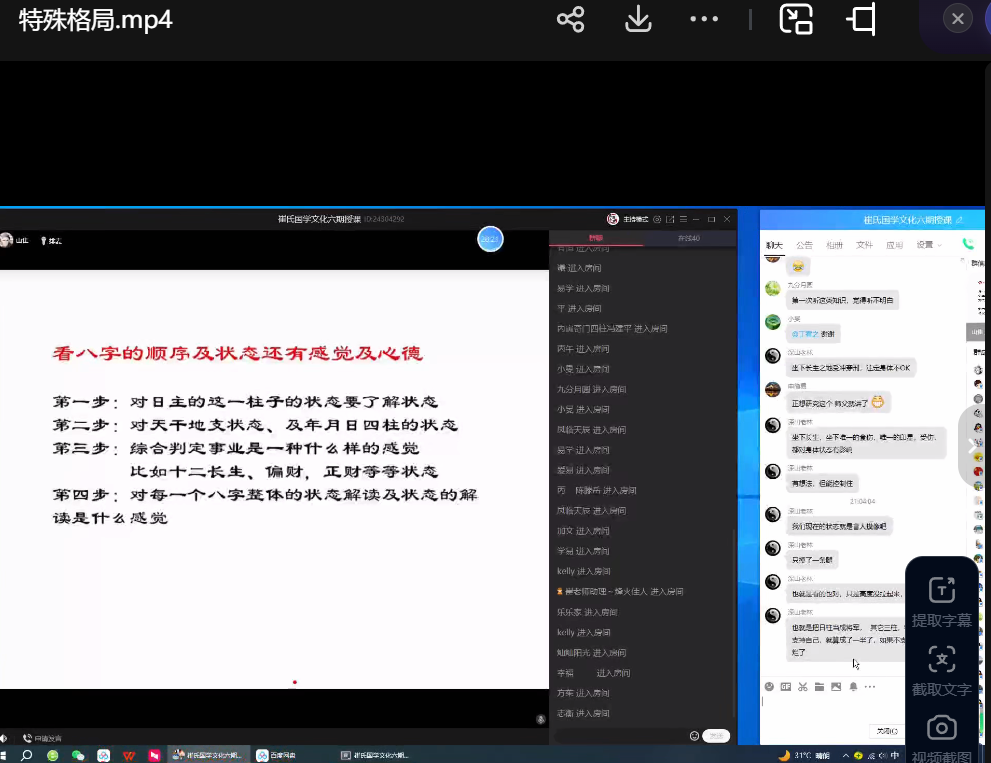Viewport: 991px width, 763px height.
Task: Click the 特殊格局.mp4 video title
Action: [x=95, y=20]
